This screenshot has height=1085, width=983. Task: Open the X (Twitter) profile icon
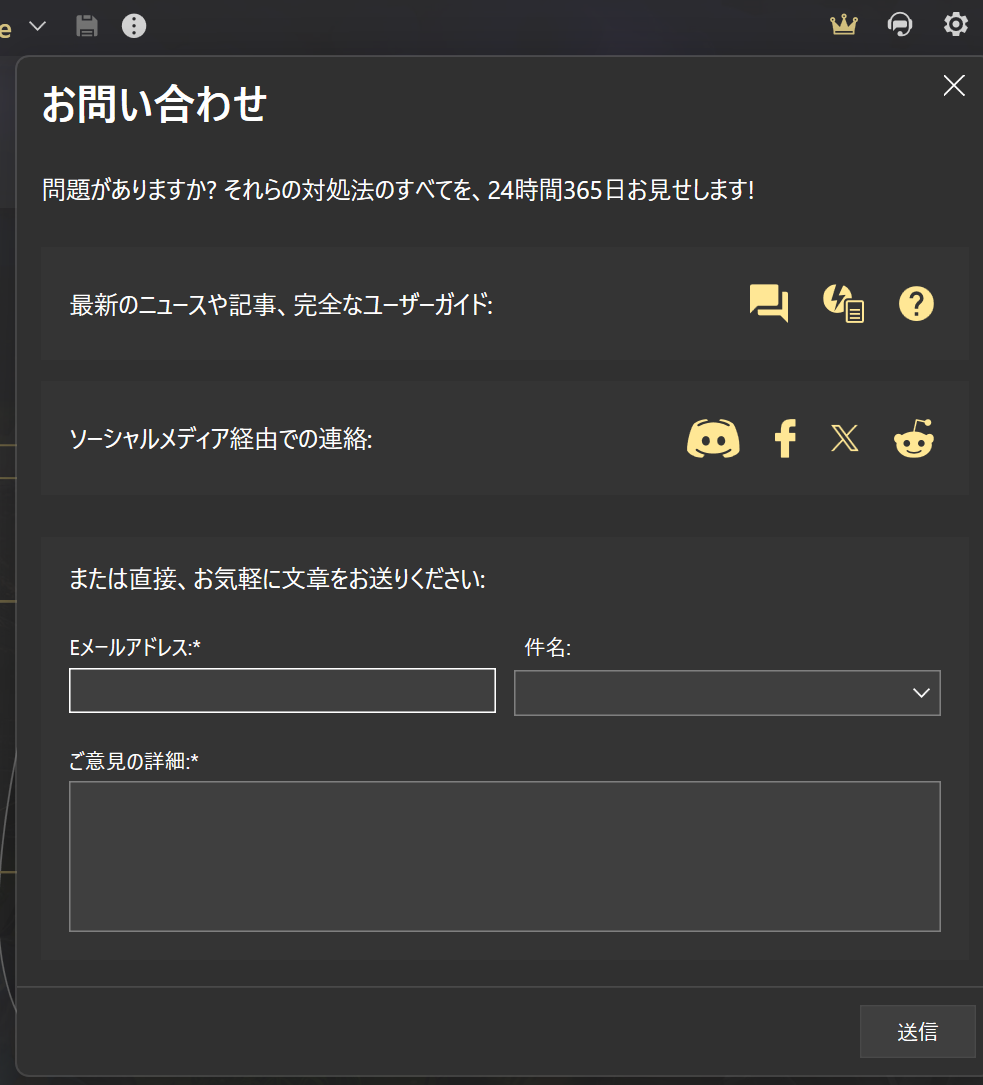coord(845,438)
